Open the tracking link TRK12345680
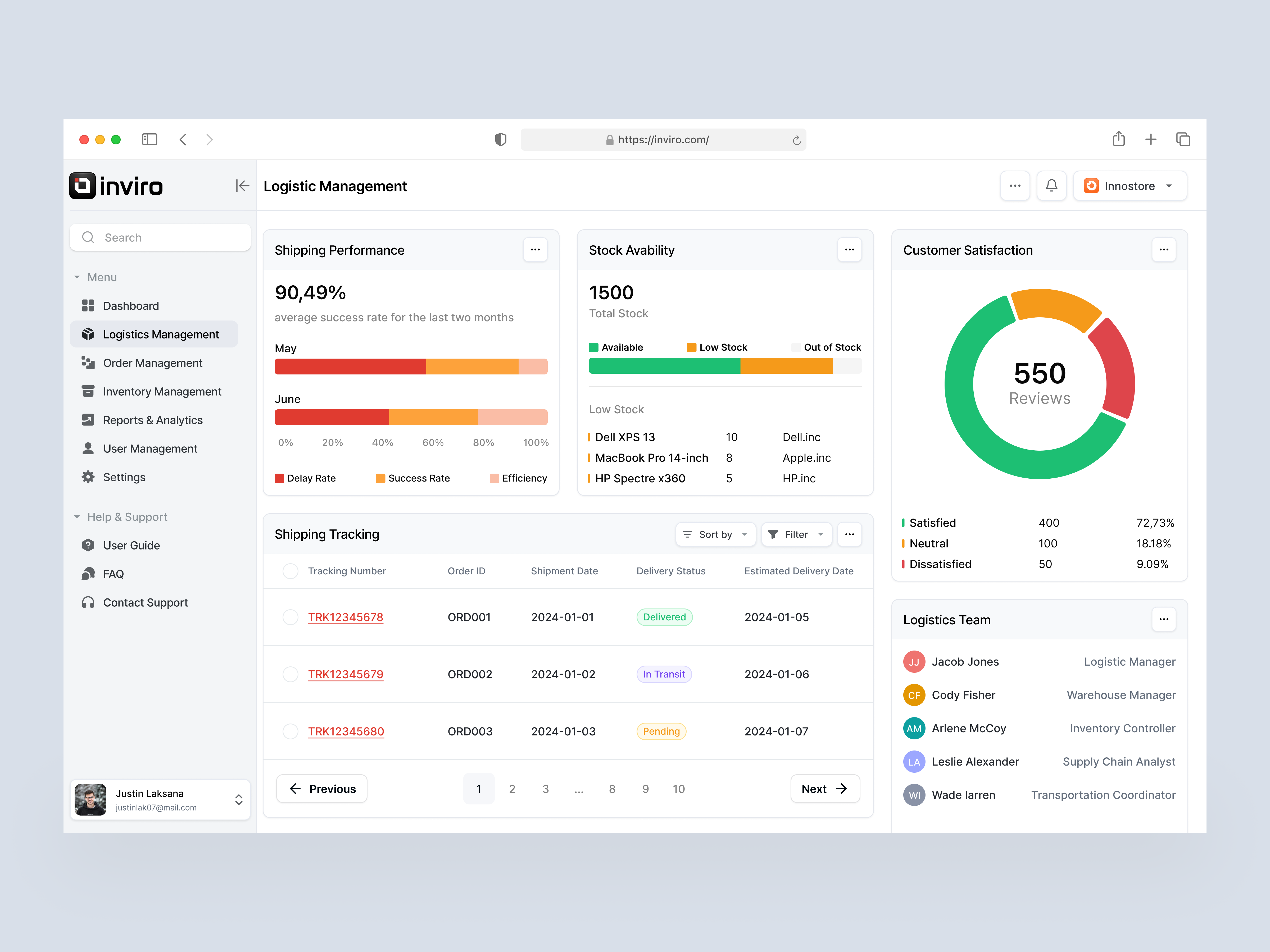1270x952 pixels. click(346, 731)
